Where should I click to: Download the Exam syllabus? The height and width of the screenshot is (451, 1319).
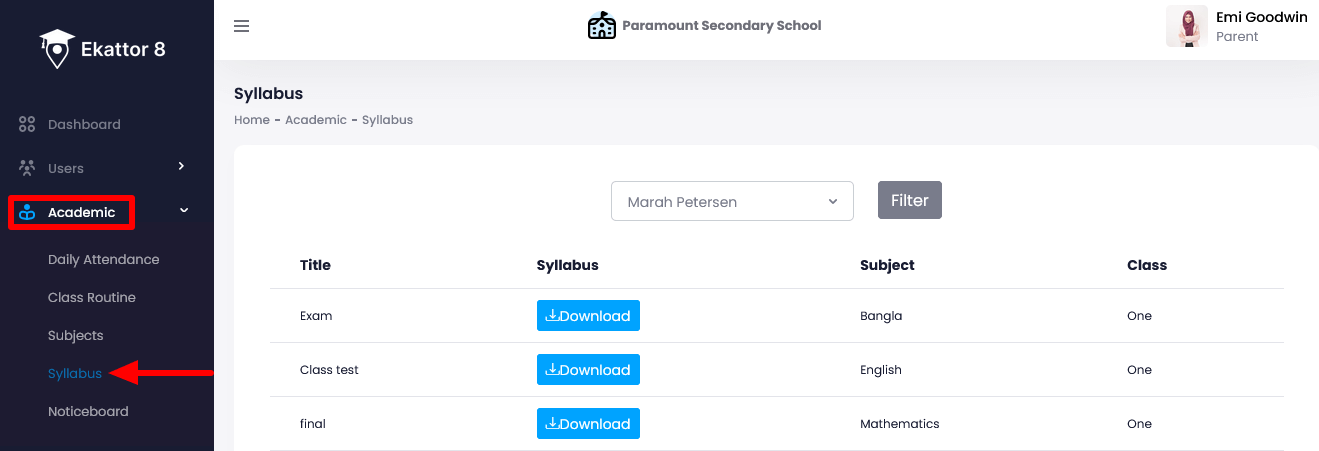click(x=588, y=316)
